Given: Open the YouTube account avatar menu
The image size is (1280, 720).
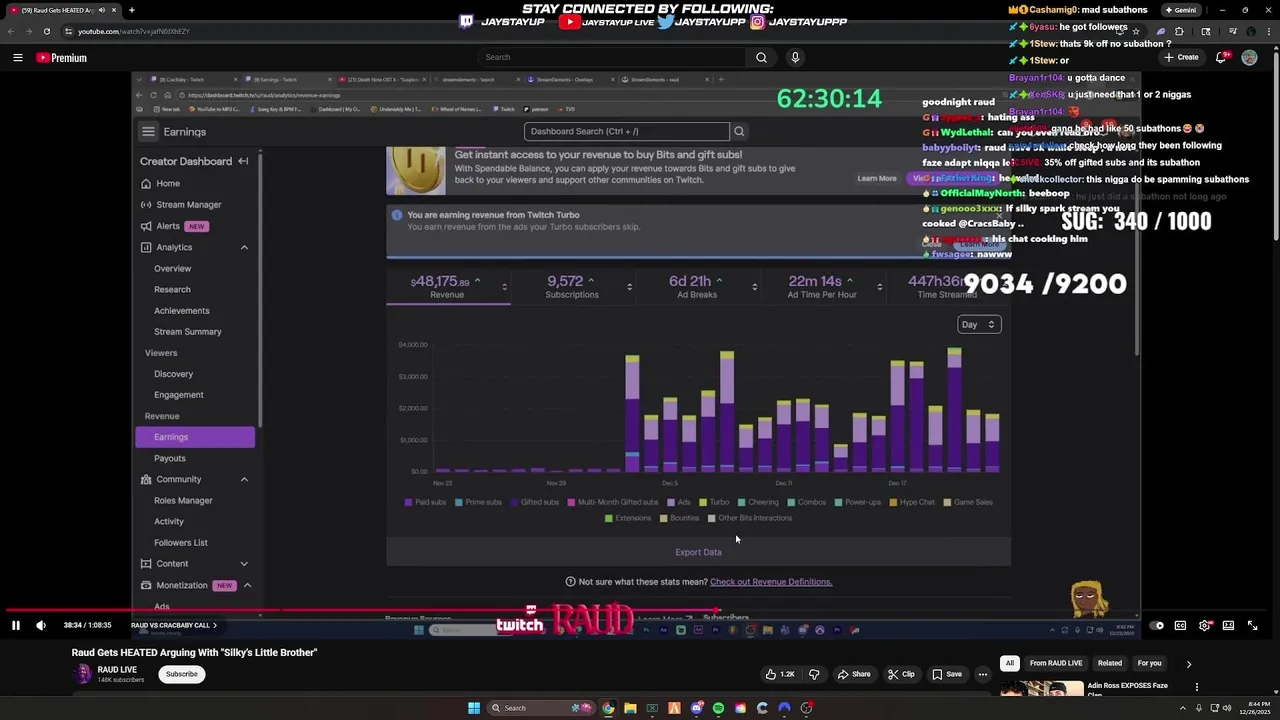Looking at the screenshot, I should [x=1249, y=58].
